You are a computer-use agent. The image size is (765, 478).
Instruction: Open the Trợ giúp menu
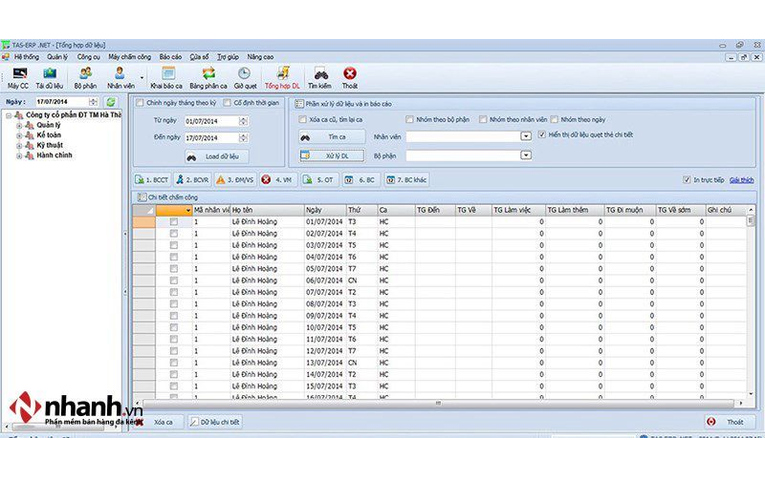coord(228,57)
